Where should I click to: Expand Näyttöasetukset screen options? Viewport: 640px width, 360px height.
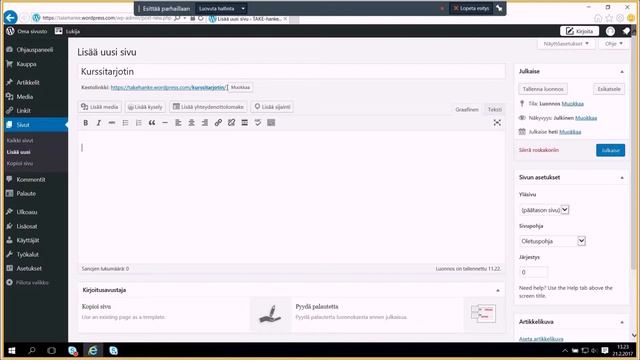tap(566, 44)
